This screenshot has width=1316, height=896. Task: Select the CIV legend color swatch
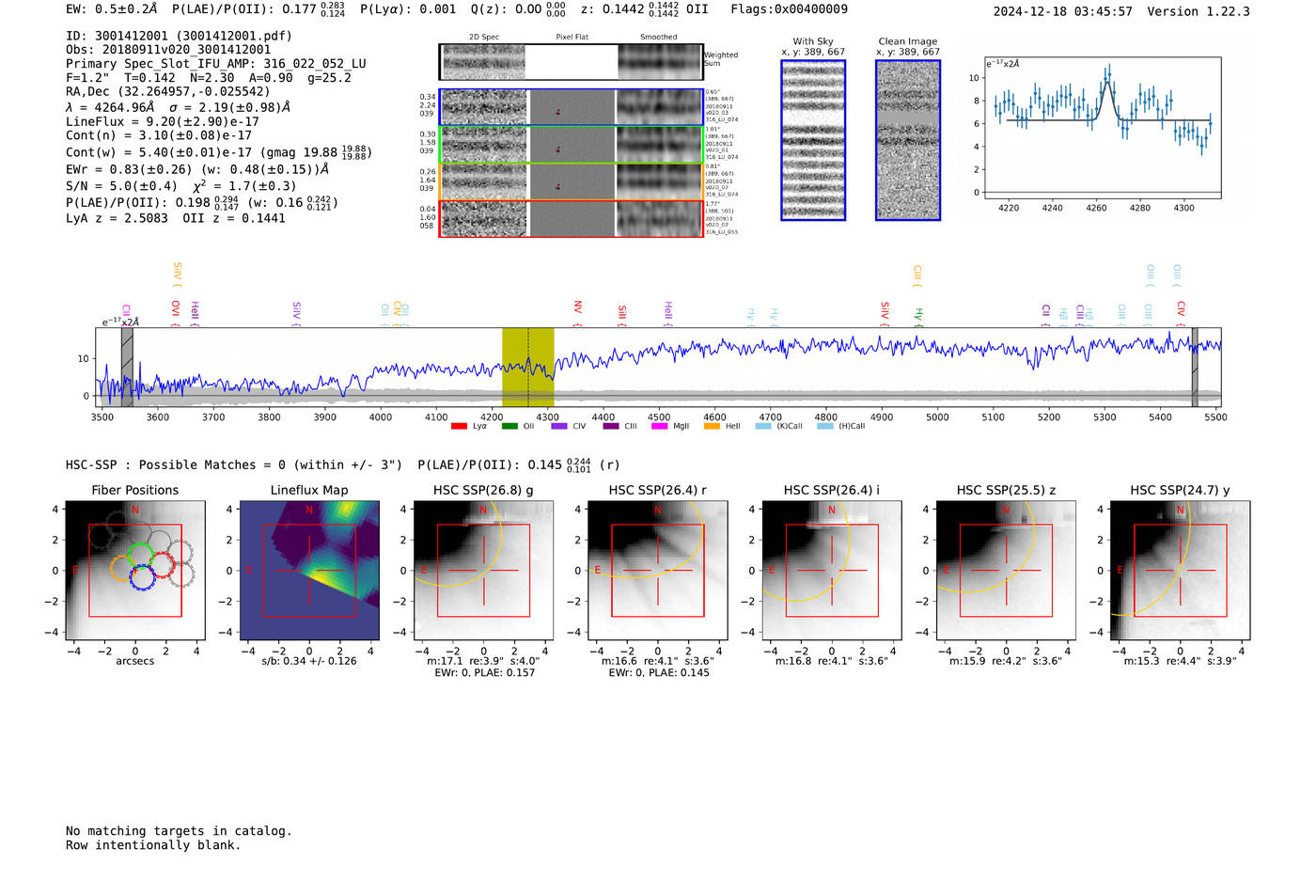[559, 426]
